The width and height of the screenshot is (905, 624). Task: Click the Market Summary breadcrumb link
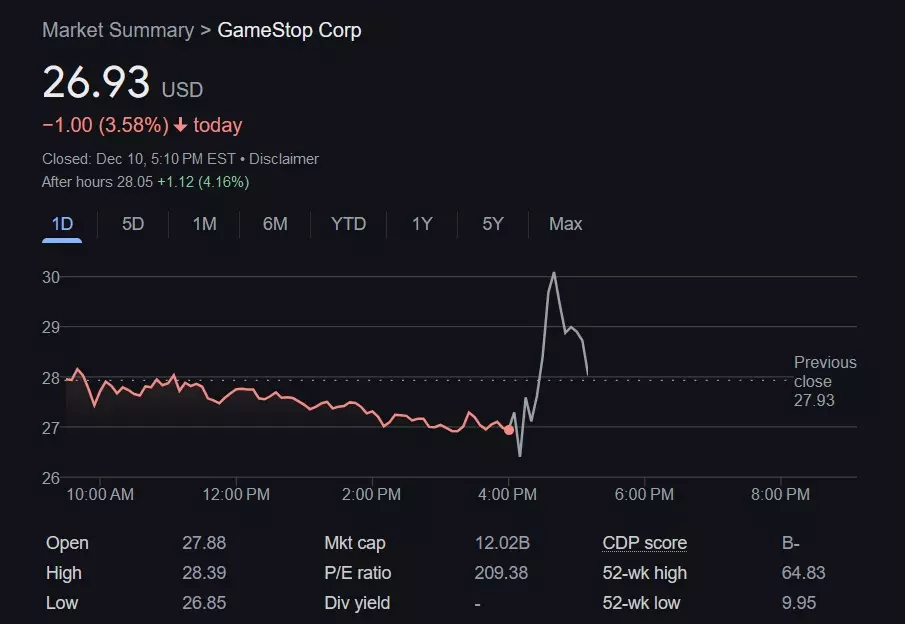[x=118, y=30]
